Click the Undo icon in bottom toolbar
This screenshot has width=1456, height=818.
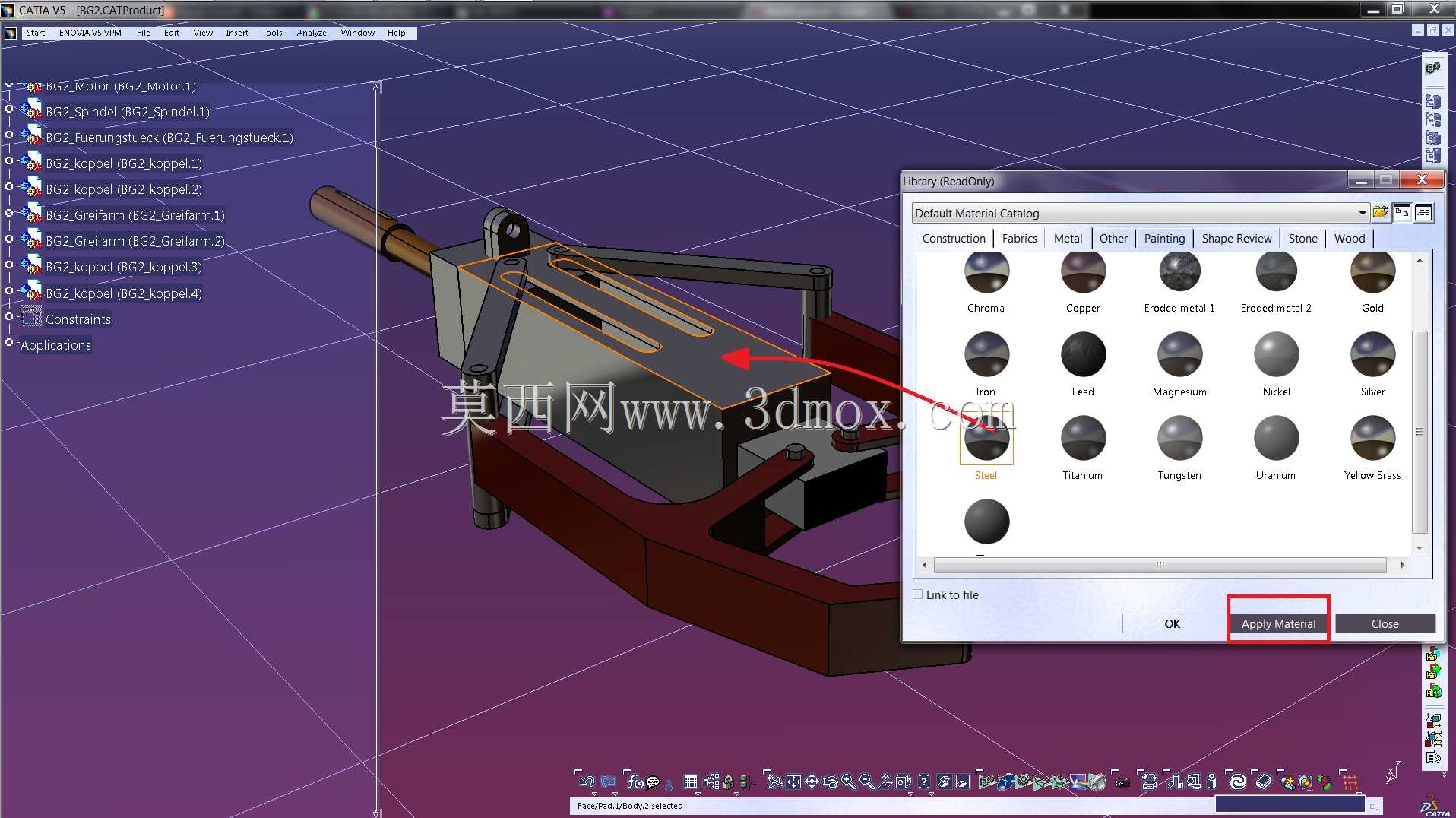[587, 782]
